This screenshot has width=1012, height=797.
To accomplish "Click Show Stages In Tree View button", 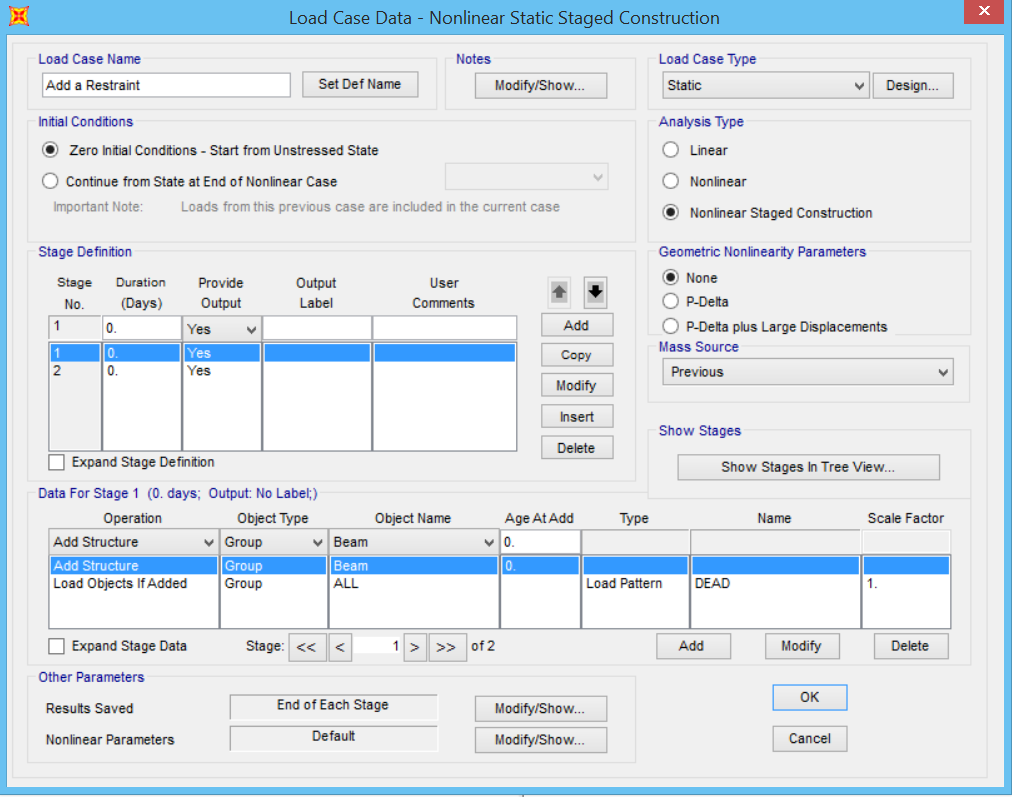I will [808, 466].
